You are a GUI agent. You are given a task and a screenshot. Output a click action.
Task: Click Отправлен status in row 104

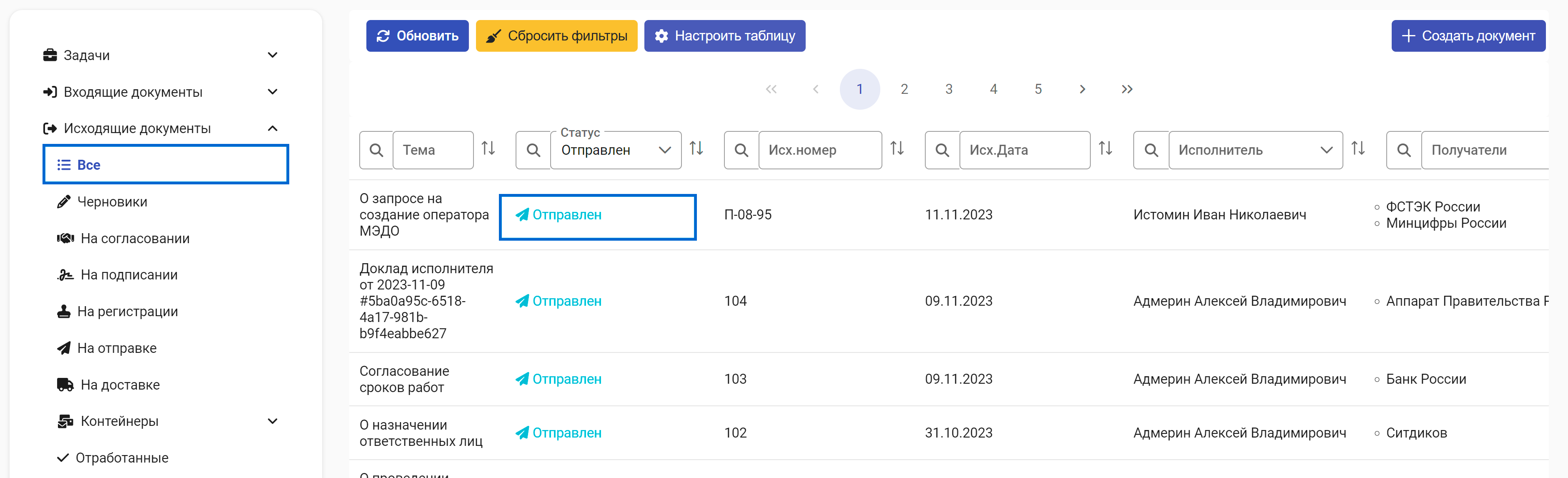[x=559, y=302]
